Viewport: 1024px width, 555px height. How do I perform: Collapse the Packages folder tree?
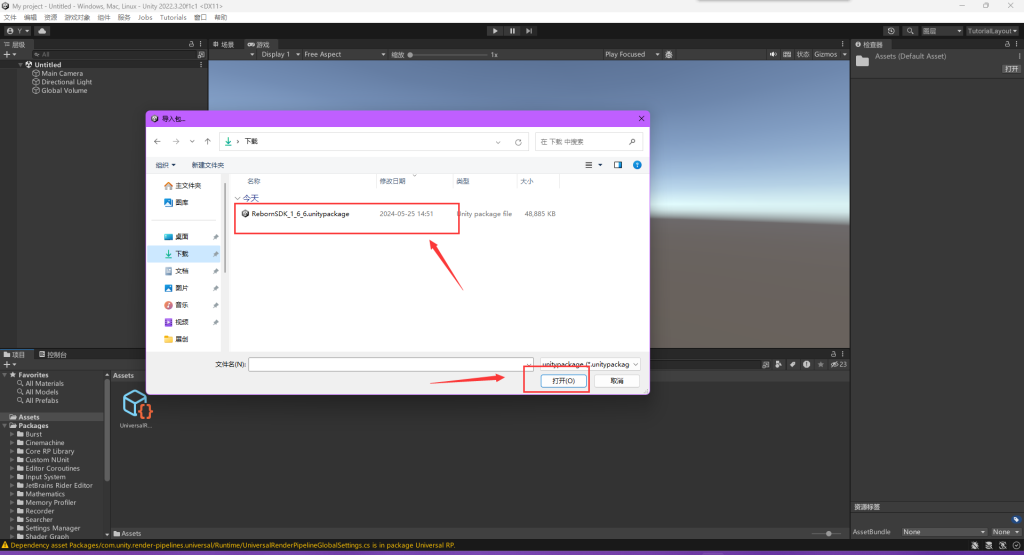click(x=5, y=426)
